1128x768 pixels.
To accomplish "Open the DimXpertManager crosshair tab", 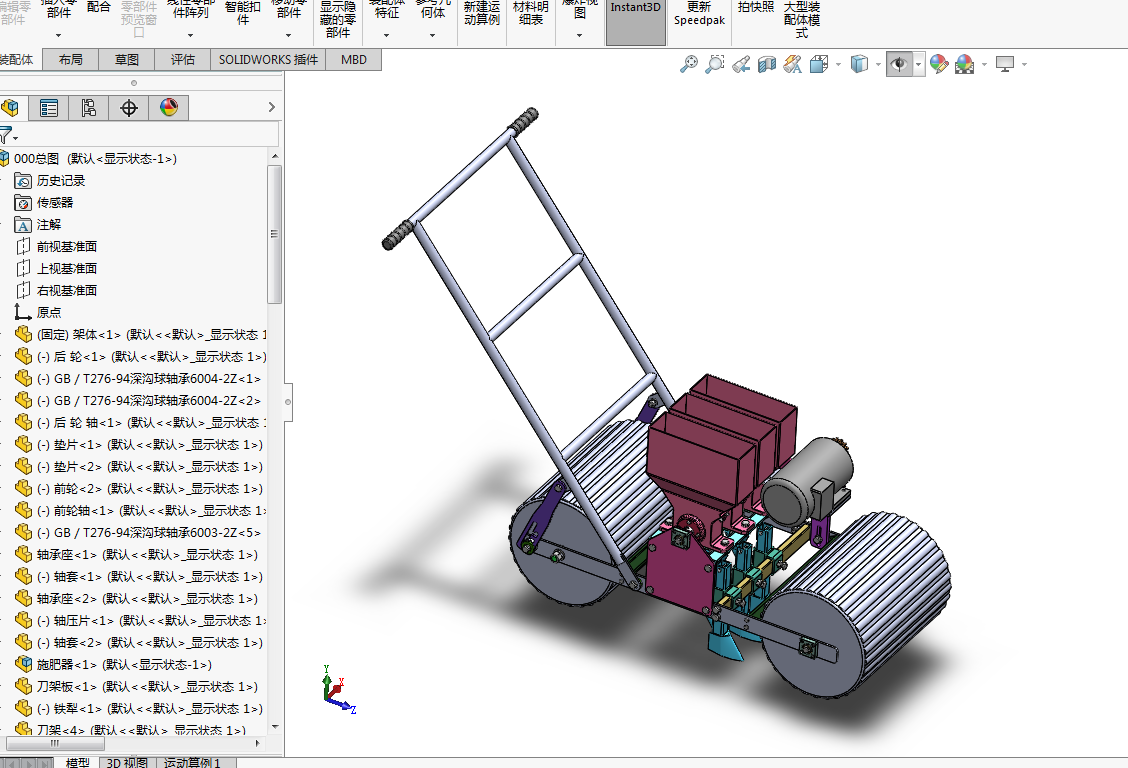I will (129, 108).
